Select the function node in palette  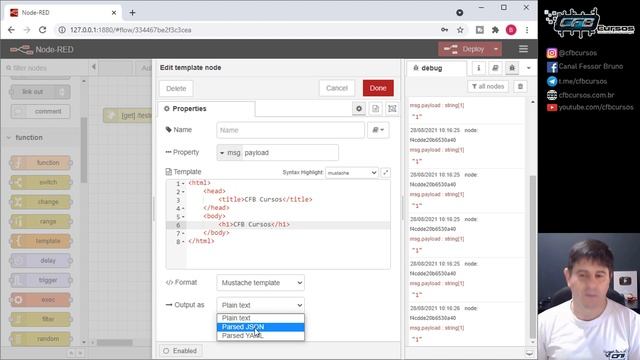click(40, 162)
